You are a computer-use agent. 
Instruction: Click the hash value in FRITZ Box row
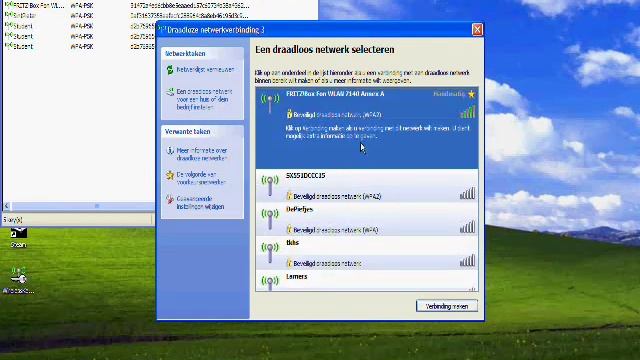click(x=190, y=5)
